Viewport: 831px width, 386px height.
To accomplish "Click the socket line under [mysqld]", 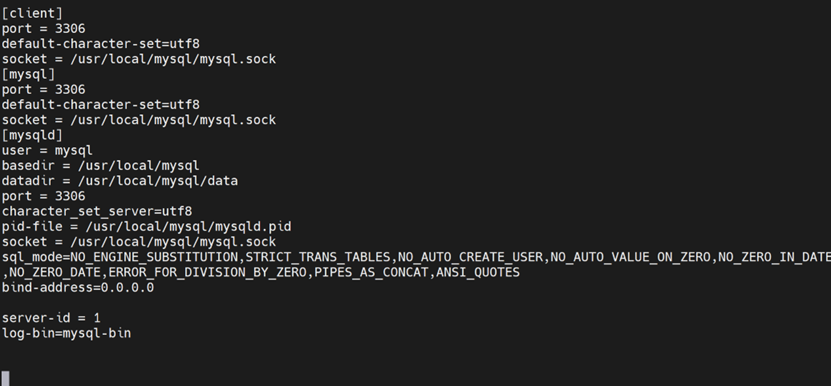I will click(139, 242).
